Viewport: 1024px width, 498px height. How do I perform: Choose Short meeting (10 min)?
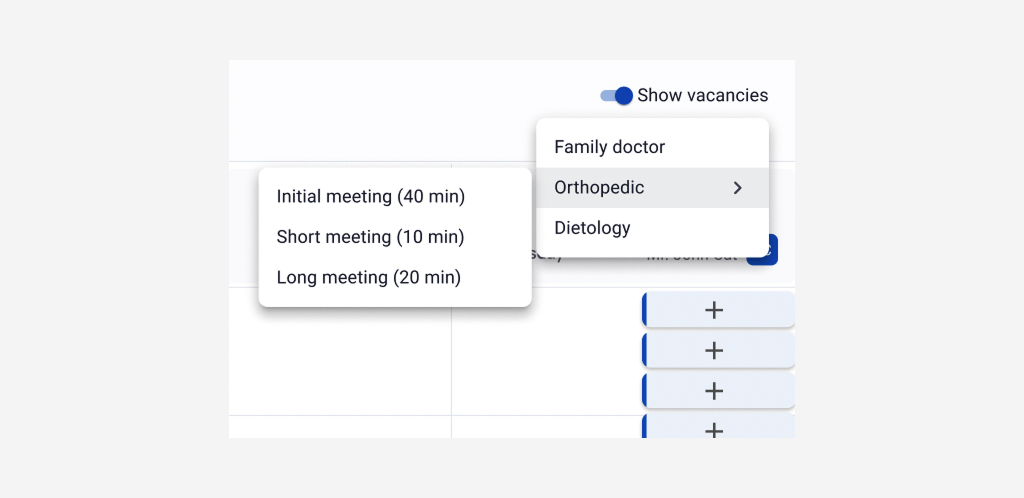[370, 237]
